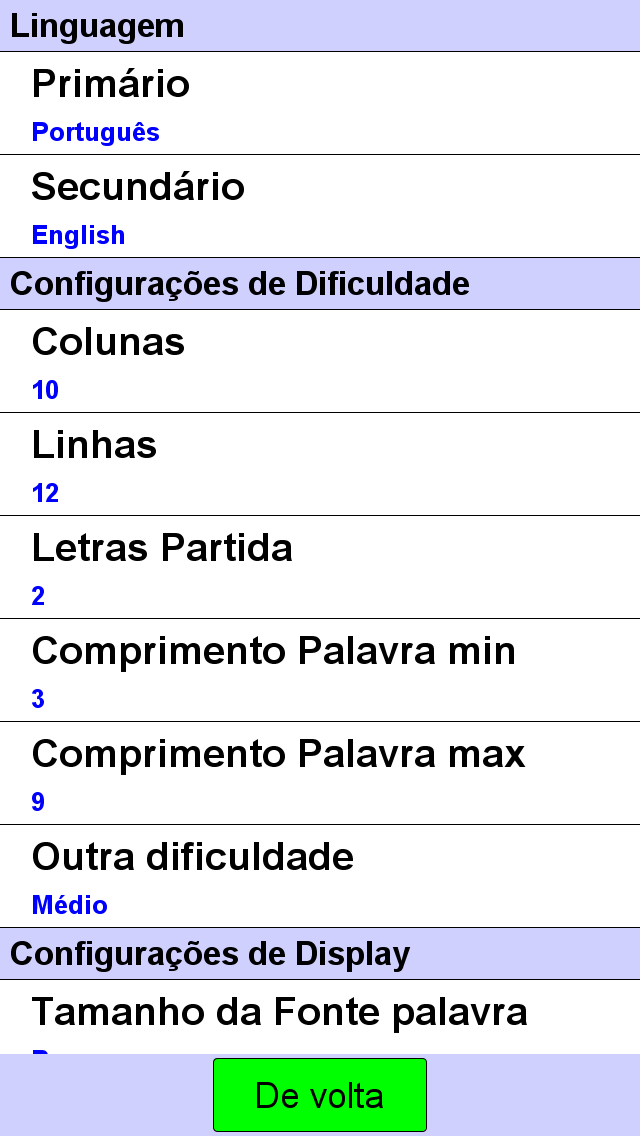Tap the green De volta button
The image size is (640, 1136).
320,1095
